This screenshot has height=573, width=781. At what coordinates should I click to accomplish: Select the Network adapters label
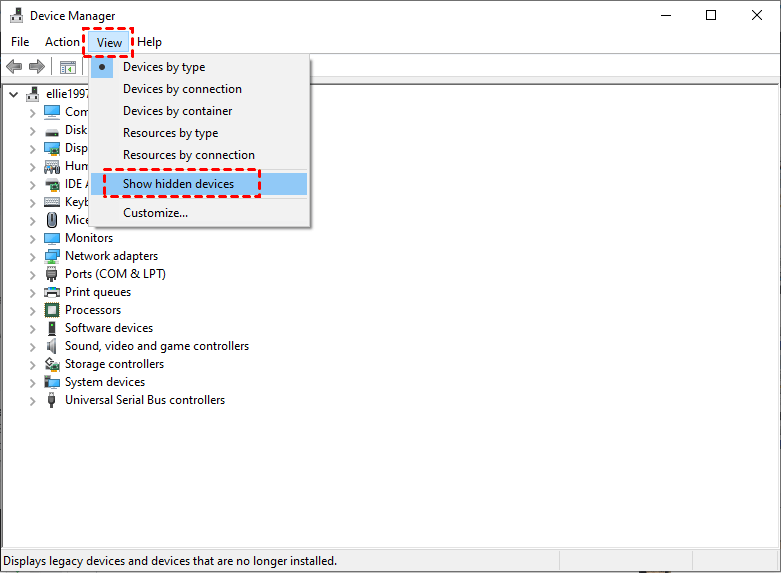(112, 256)
